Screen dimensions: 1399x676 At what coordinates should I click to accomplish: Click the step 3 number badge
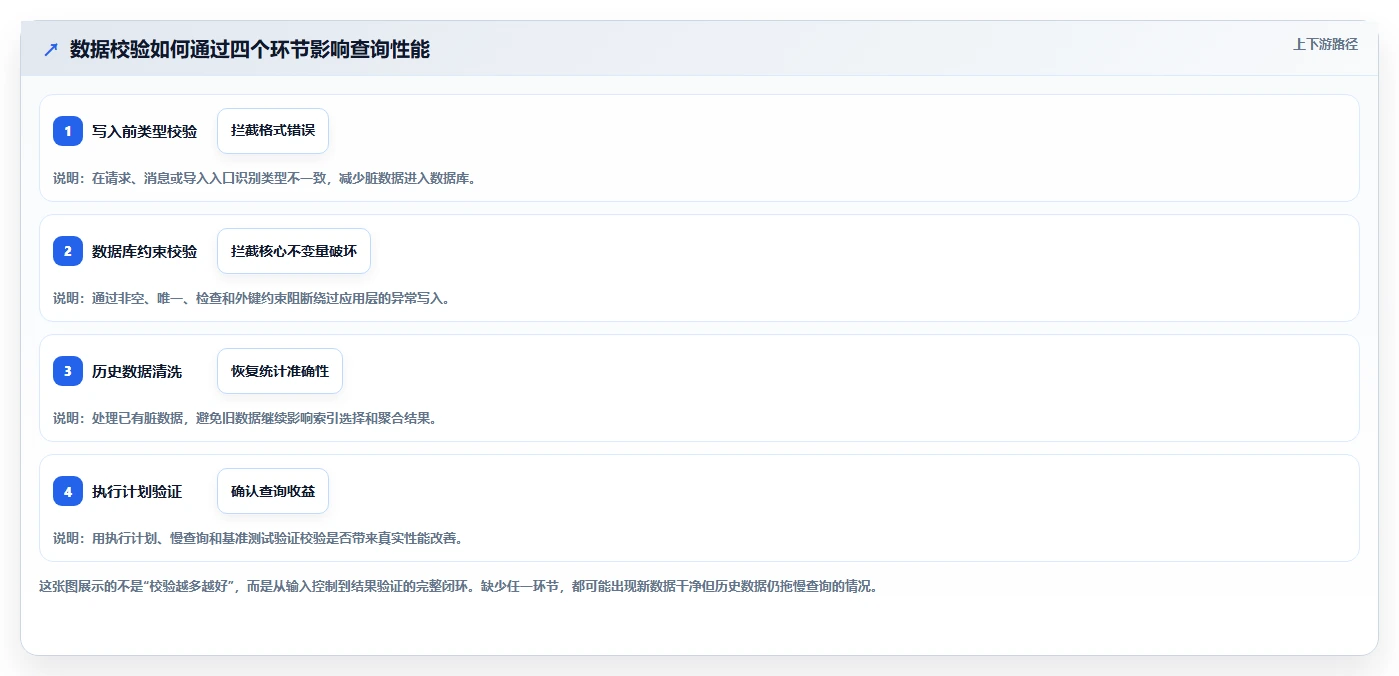point(68,371)
